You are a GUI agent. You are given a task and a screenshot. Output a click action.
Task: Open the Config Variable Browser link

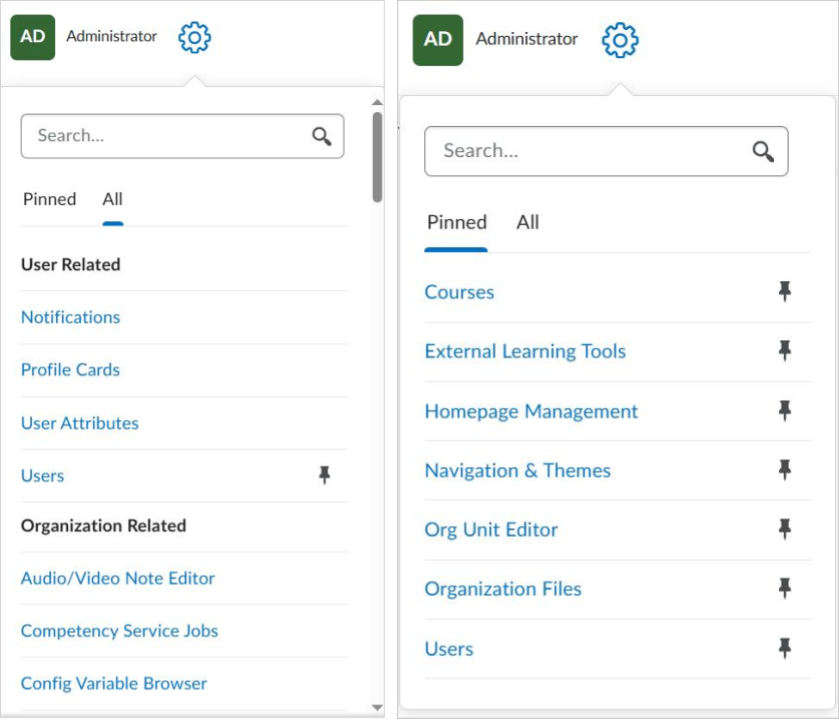[x=114, y=684]
